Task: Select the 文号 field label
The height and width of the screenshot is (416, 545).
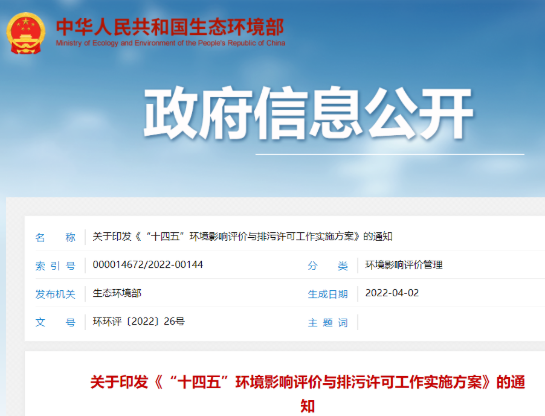Action: point(55,323)
